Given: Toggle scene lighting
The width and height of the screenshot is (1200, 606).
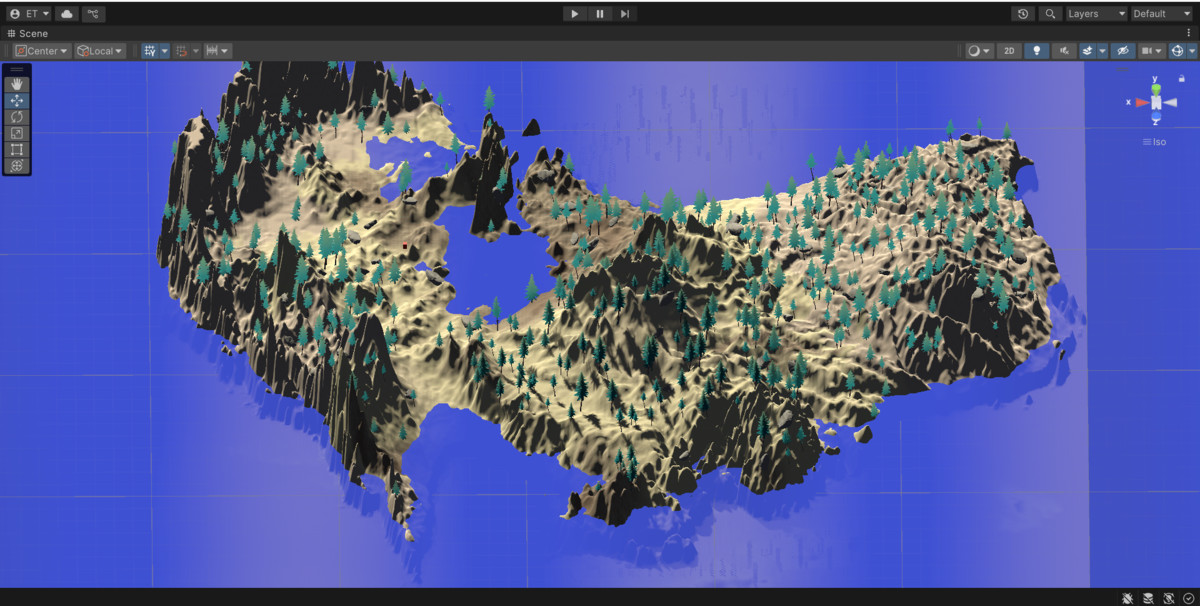Looking at the screenshot, I should coord(1037,51).
